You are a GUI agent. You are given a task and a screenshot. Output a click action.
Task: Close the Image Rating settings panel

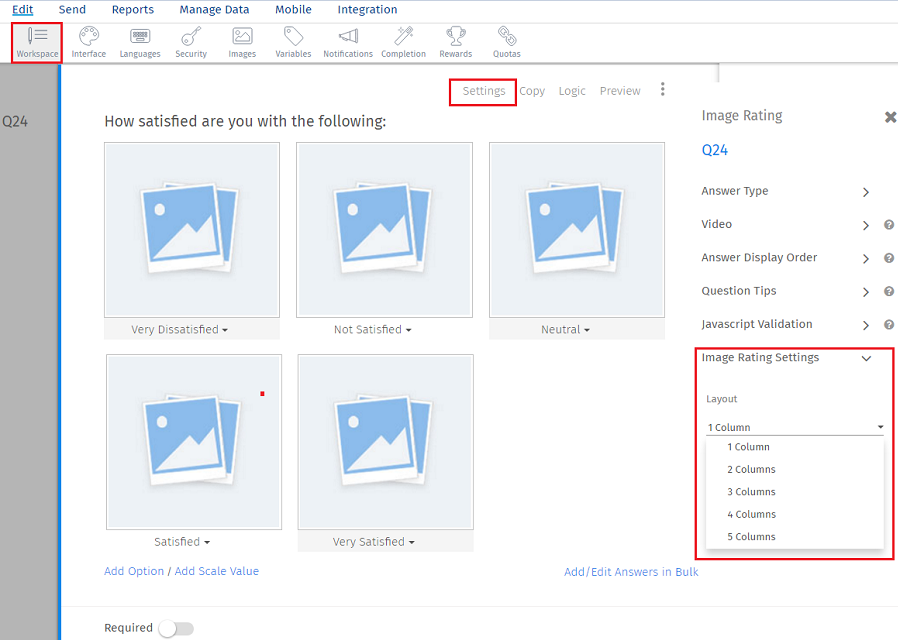[890, 116]
